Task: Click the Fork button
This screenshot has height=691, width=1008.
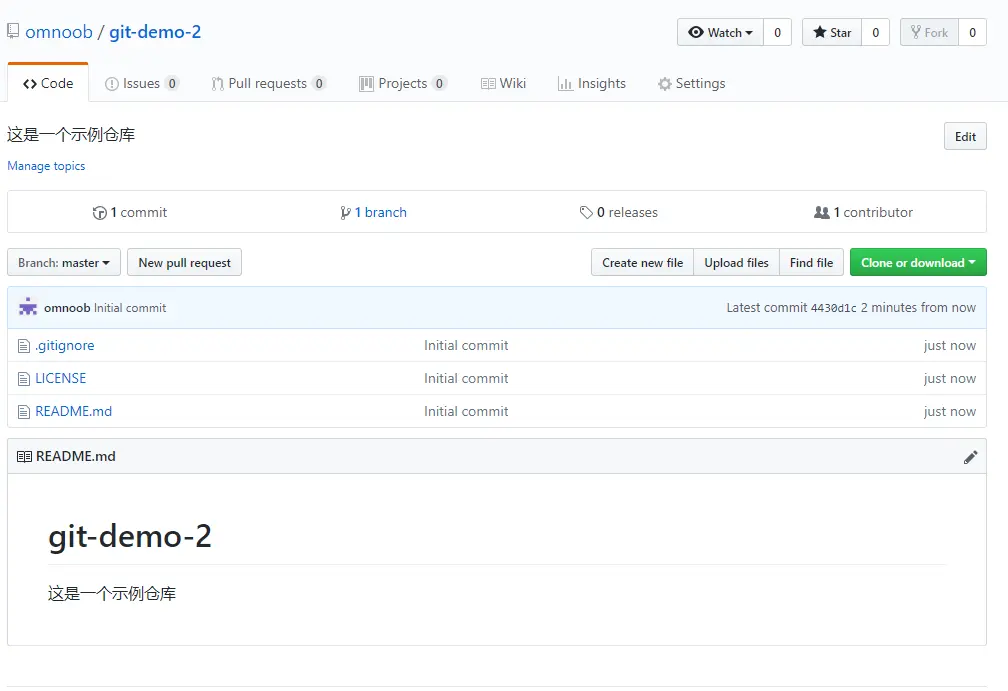Action: [x=930, y=32]
